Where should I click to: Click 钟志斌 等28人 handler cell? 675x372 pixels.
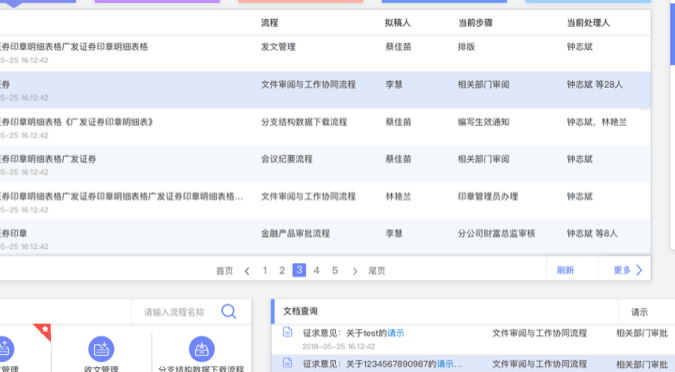(x=594, y=84)
